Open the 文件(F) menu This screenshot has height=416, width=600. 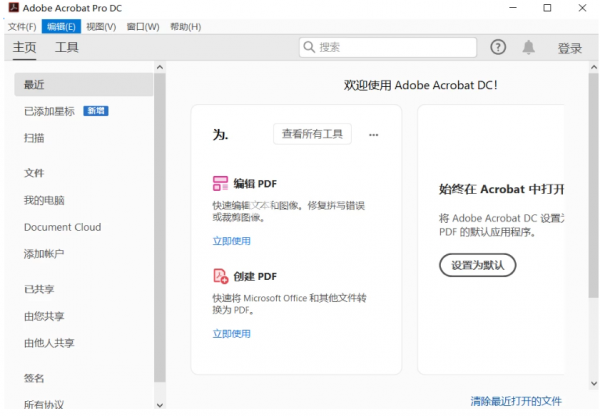22,27
